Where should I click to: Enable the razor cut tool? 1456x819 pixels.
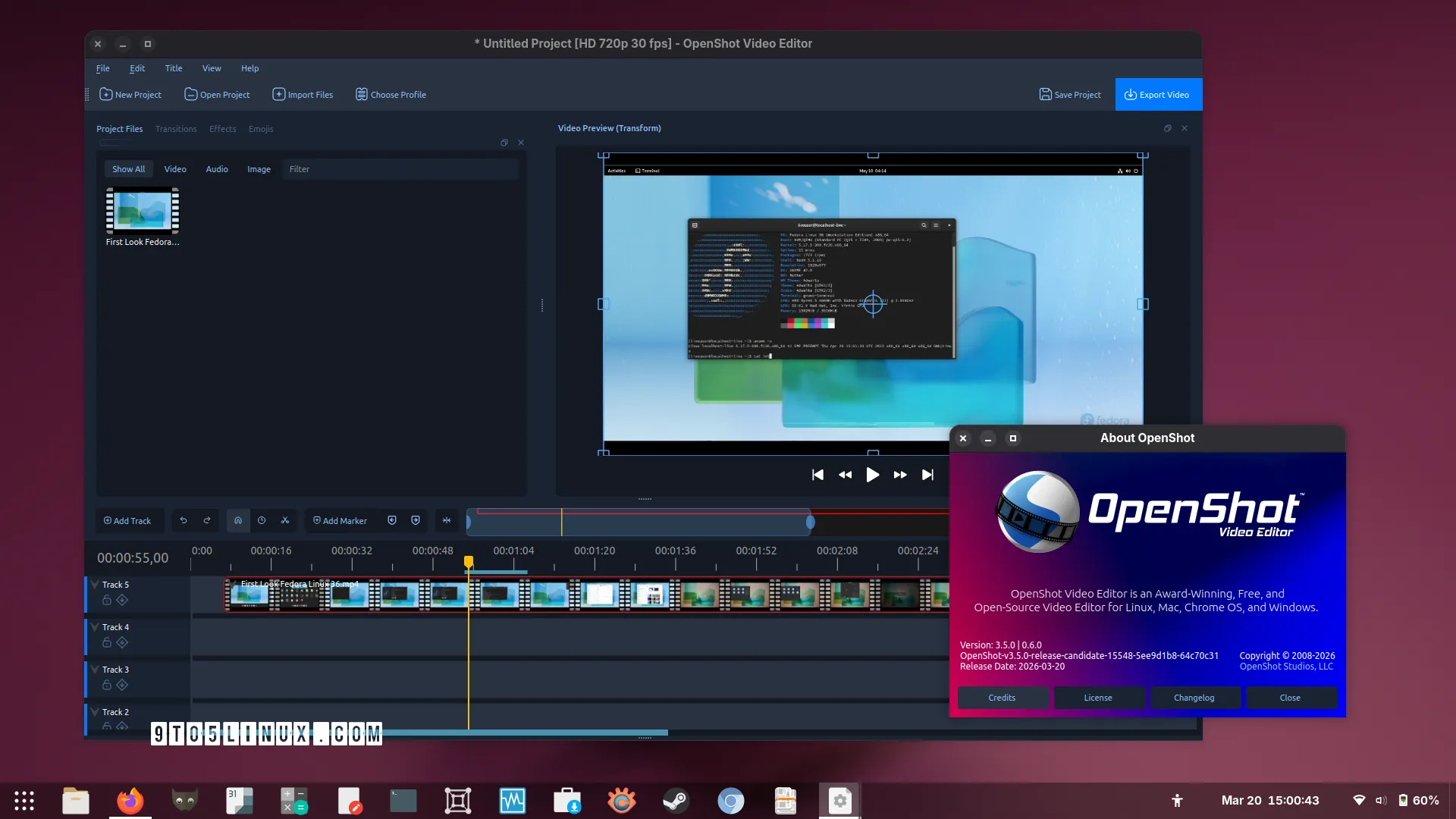coord(285,520)
